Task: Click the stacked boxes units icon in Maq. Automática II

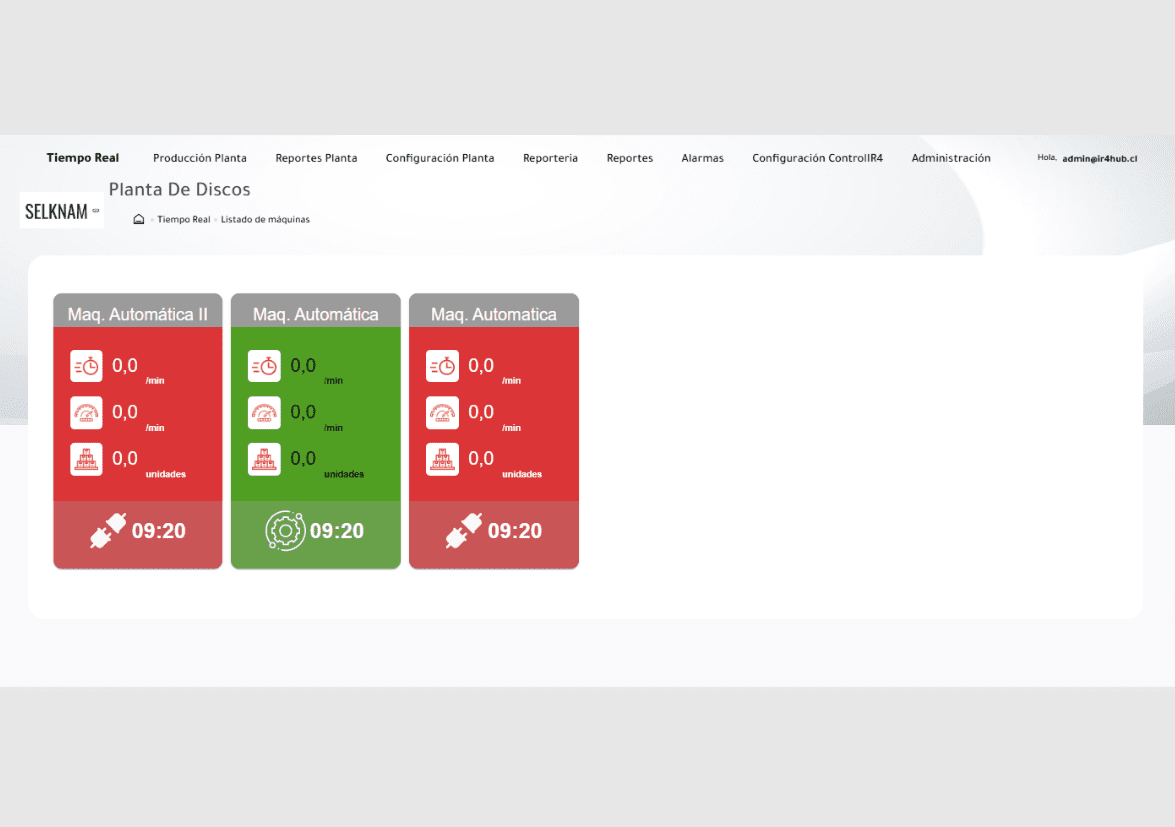Action: tap(86, 459)
